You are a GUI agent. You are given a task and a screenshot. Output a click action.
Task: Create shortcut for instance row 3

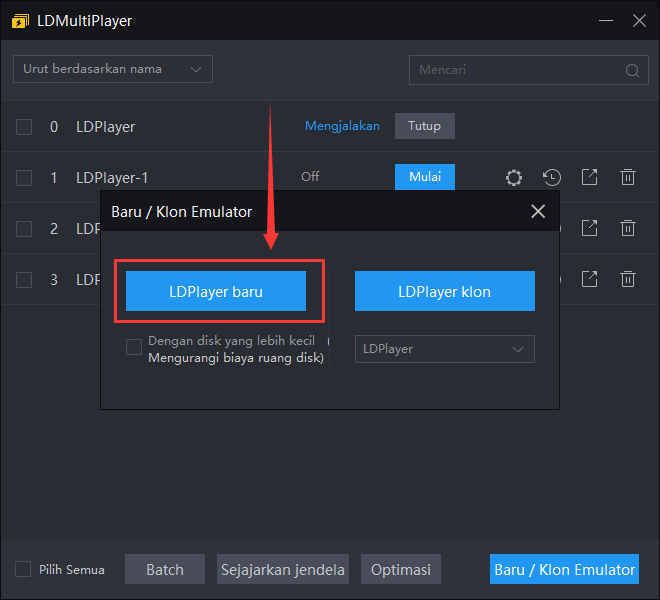click(x=589, y=279)
